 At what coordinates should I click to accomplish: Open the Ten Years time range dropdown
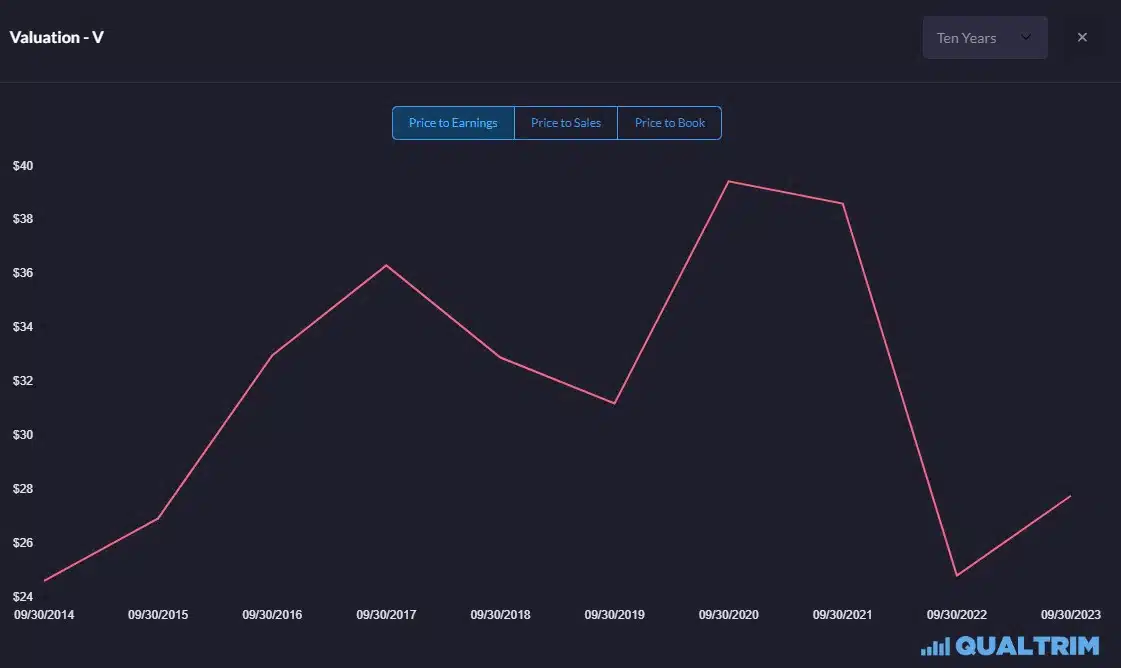[x=984, y=38]
